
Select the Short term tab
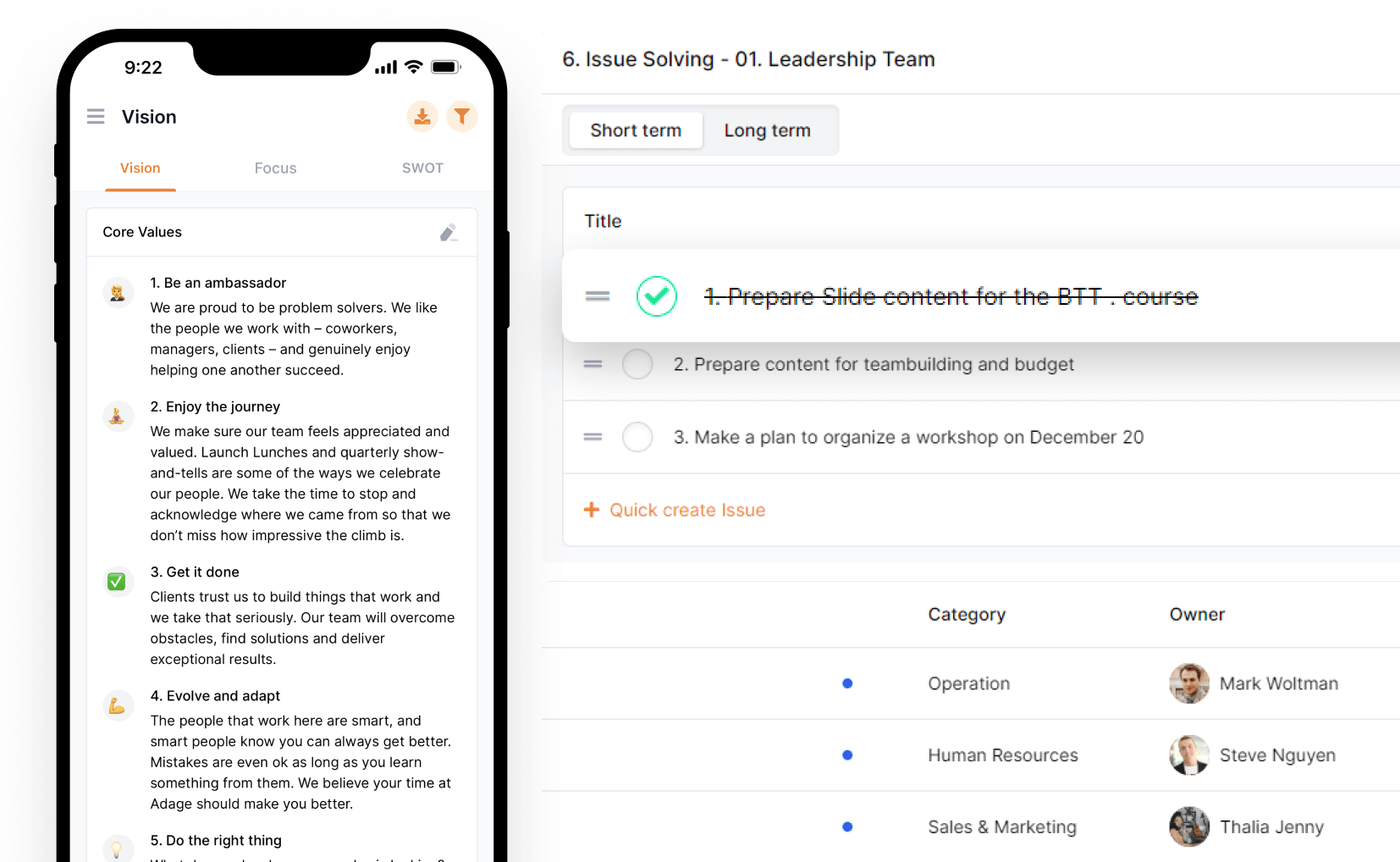tap(636, 130)
